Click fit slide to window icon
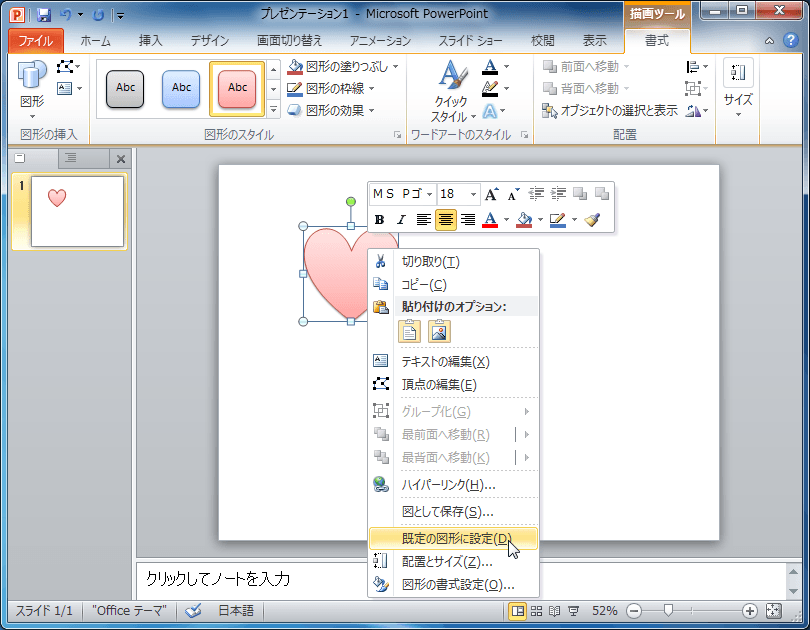The image size is (810, 630). tap(773, 611)
